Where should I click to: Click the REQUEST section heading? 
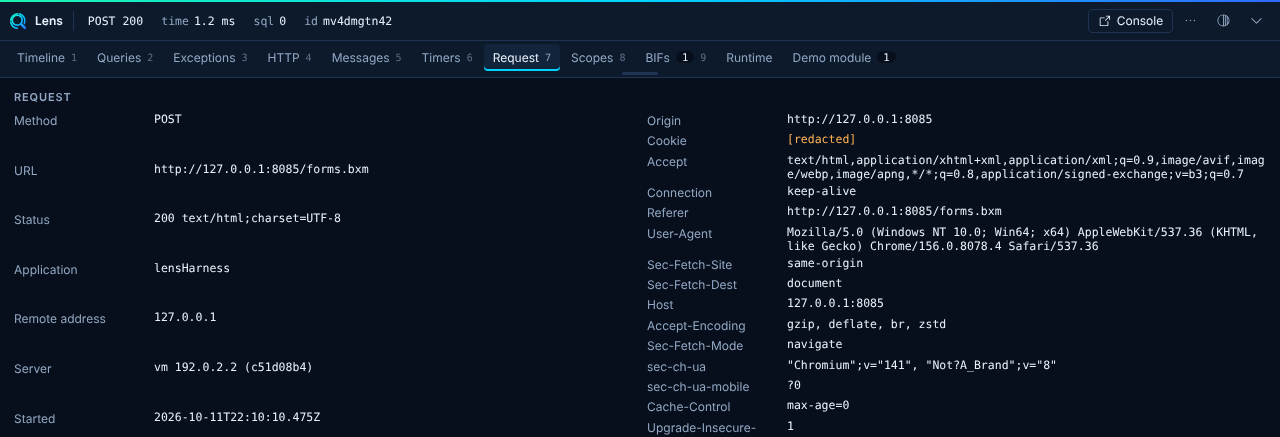click(x=42, y=97)
